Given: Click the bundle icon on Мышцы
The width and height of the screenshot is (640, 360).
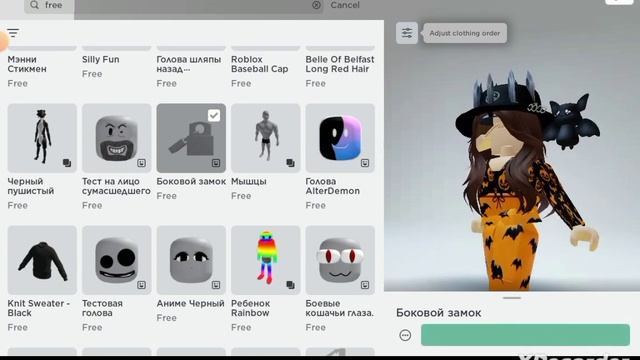Looking at the screenshot, I should coord(291,163).
